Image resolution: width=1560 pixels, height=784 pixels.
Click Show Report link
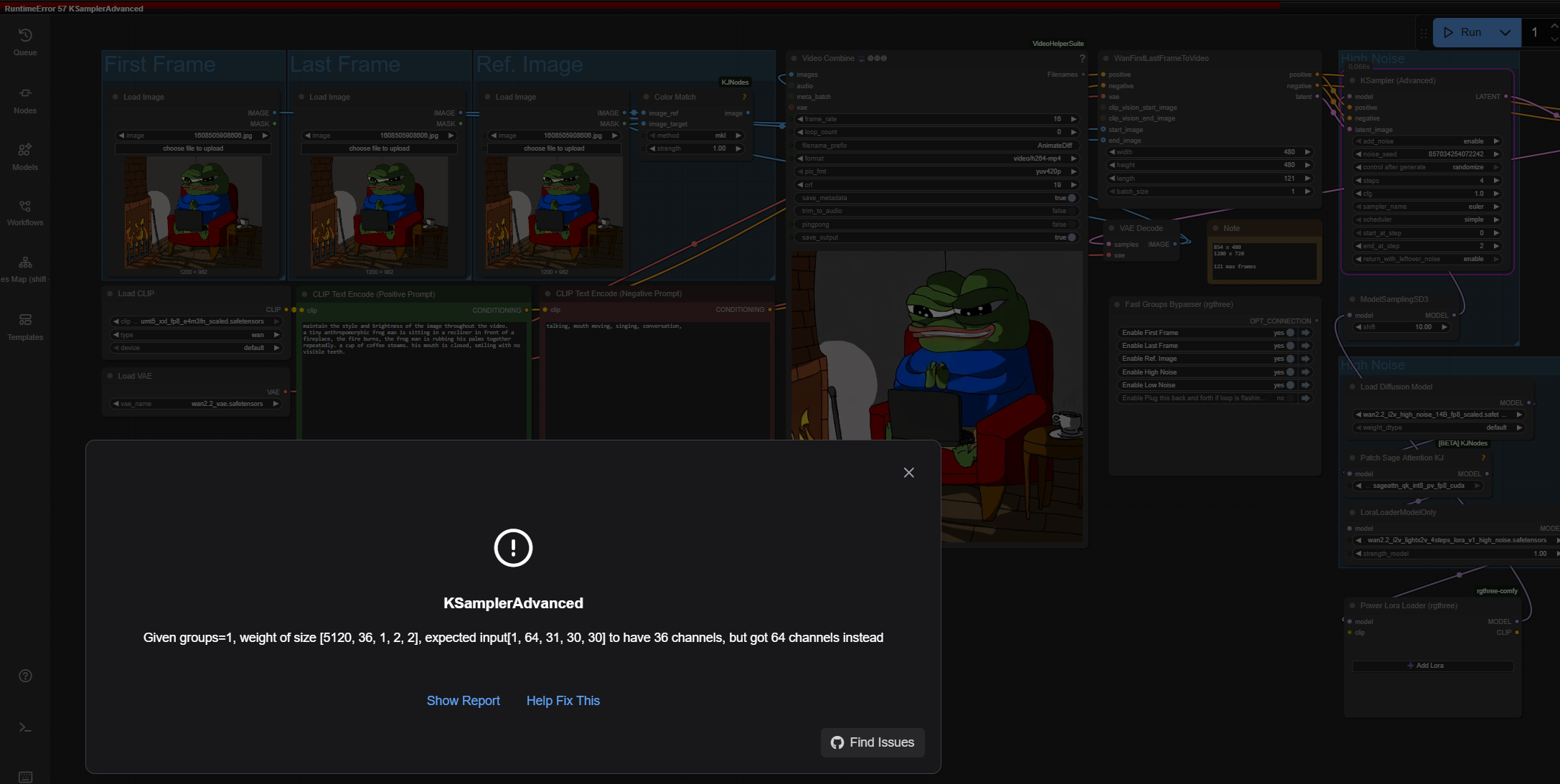coord(463,701)
